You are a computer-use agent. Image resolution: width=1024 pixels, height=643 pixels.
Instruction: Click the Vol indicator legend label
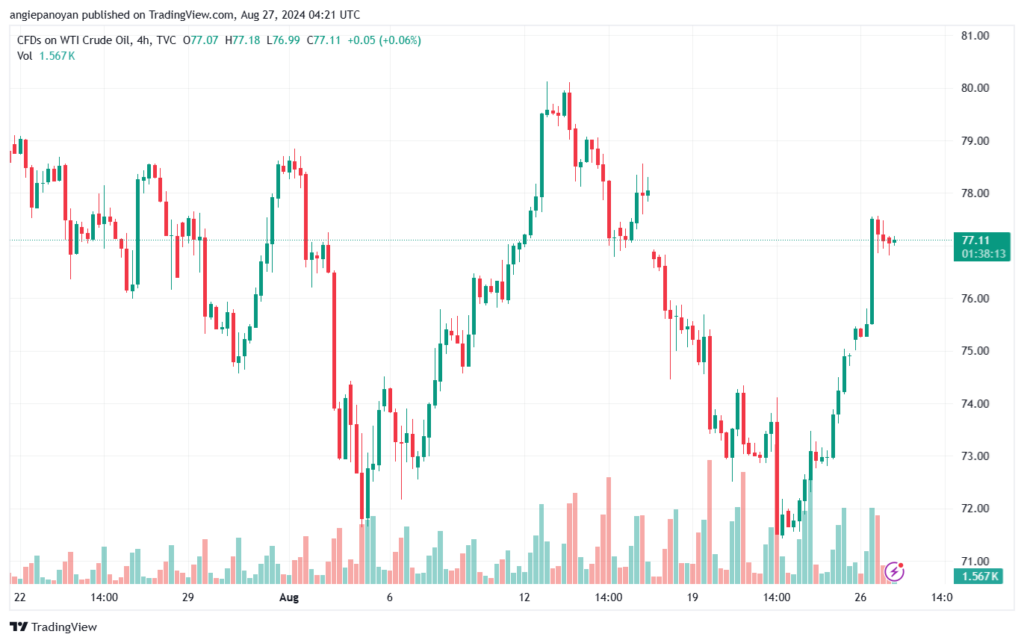(x=25, y=55)
